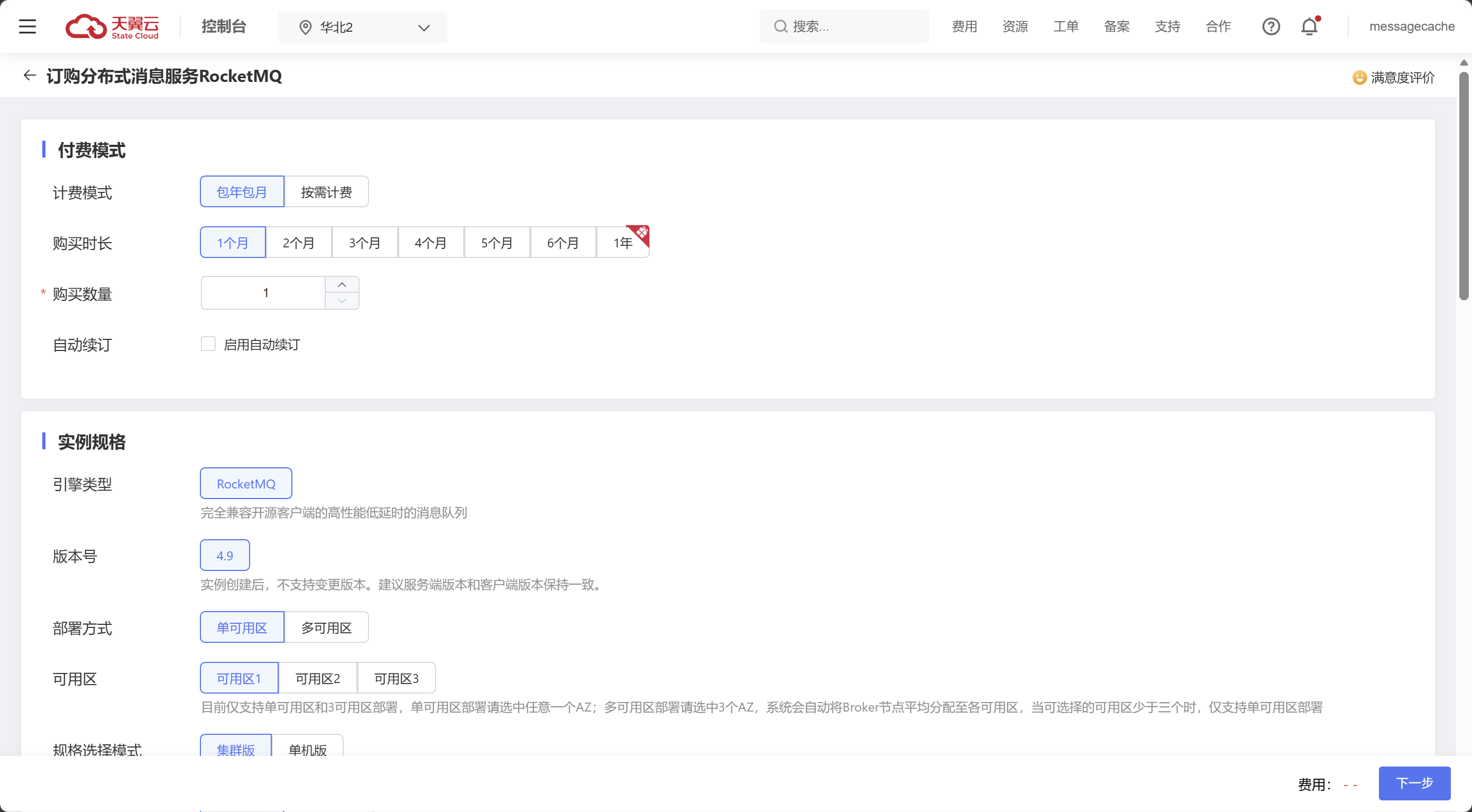Click the search magnifier icon
This screenshot has width=1472, height=812.
(780, 26)
